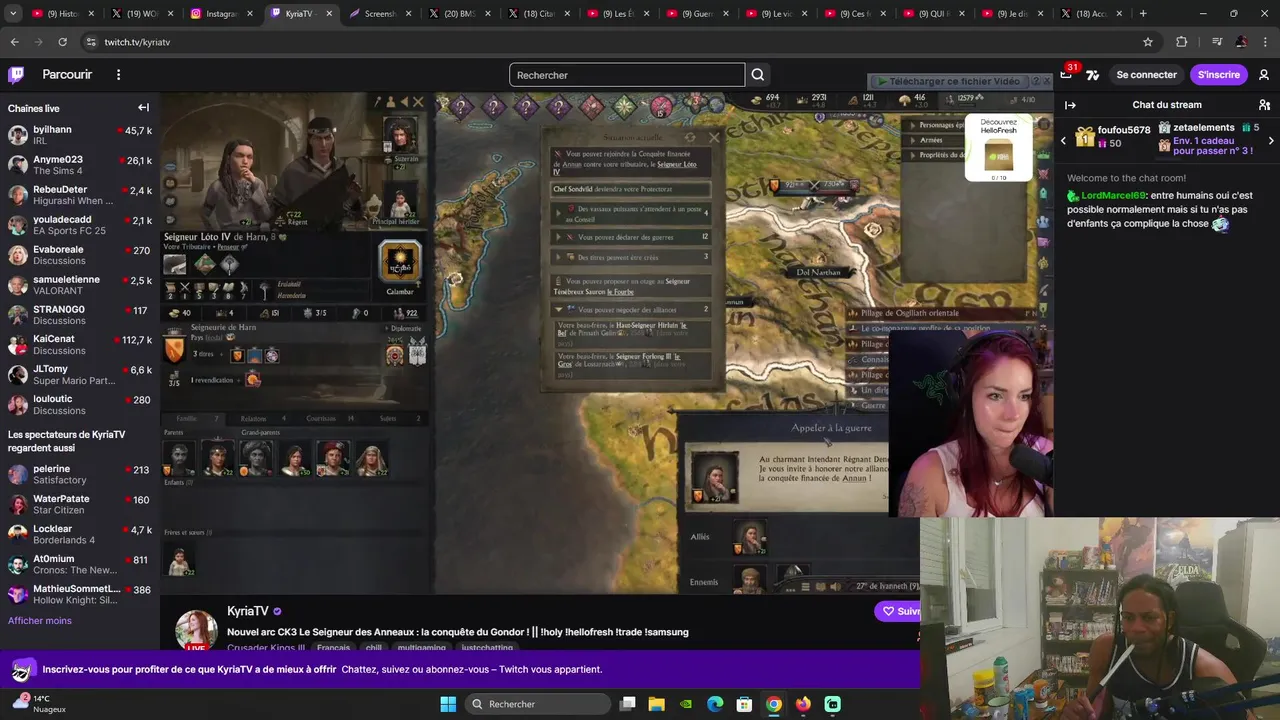
Task: Switch to the (20) BMS browser tab
Action: coord(458,14)
